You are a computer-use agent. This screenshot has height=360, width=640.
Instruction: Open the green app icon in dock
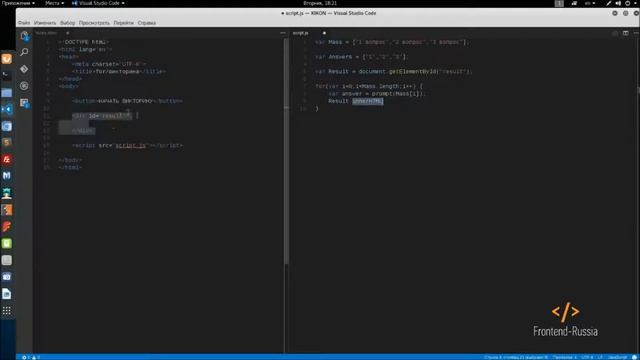click(x=7, y=243)
